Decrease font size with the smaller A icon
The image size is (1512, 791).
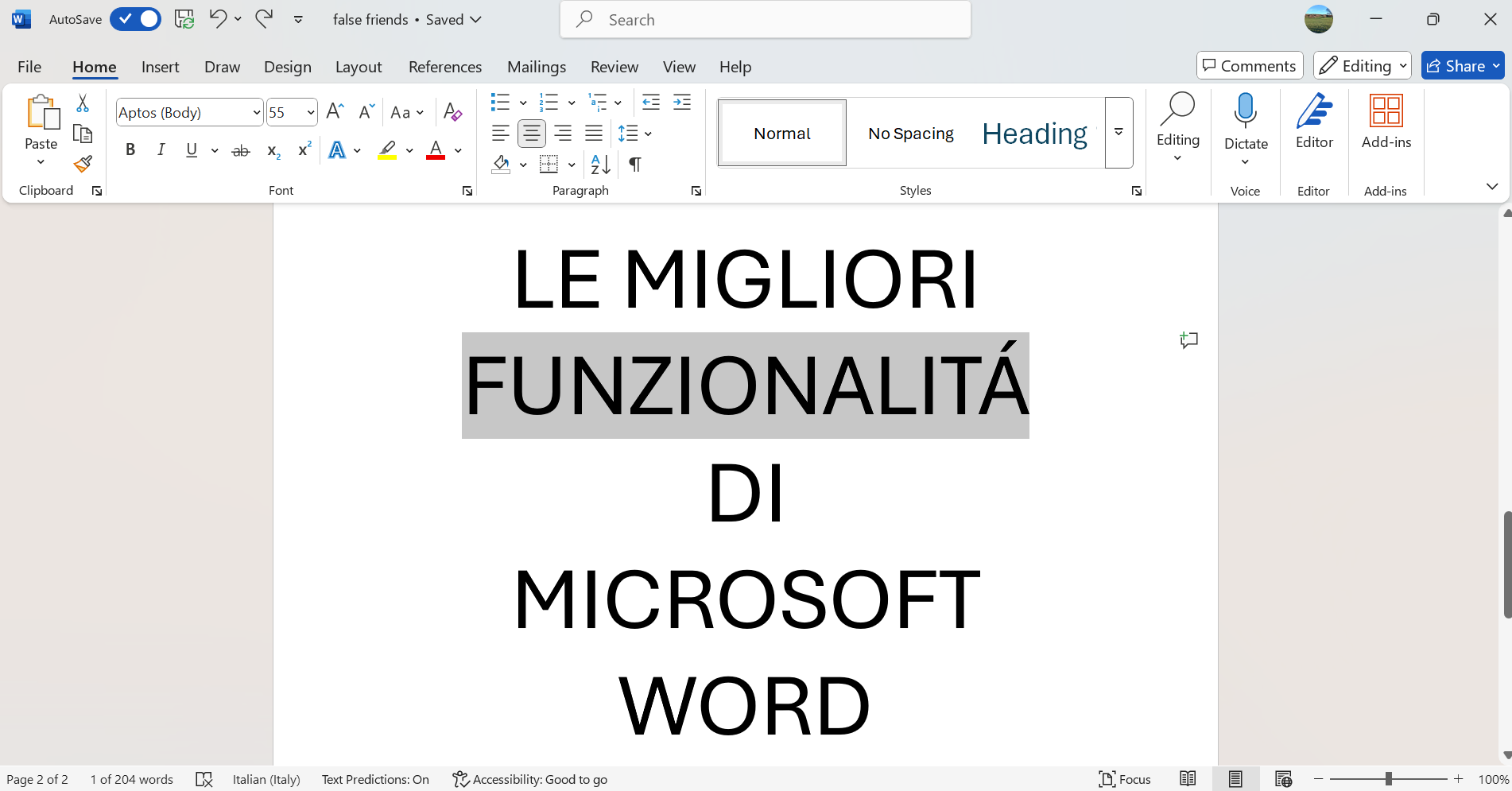(x=366, y=111)
